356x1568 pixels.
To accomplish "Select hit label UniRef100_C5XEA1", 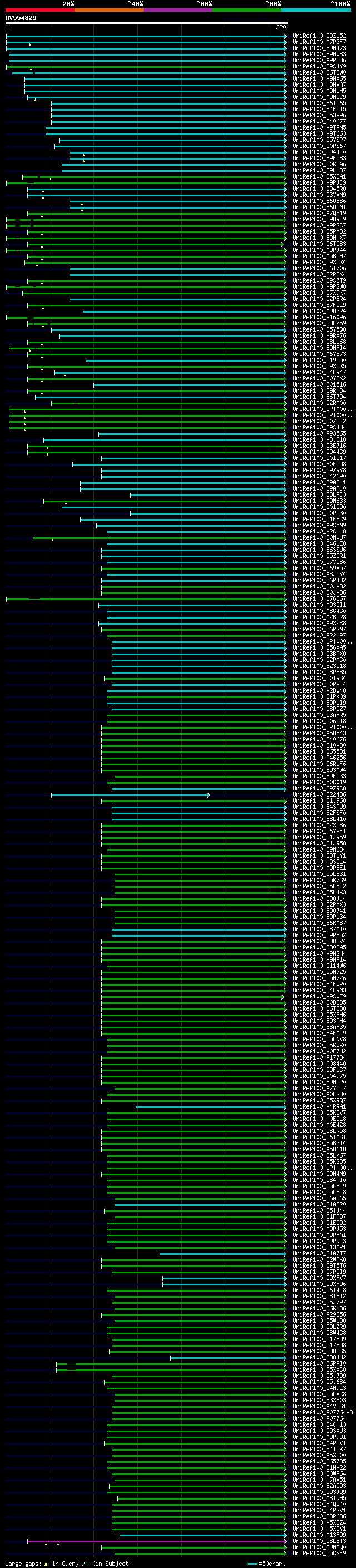I will [319, 176].
